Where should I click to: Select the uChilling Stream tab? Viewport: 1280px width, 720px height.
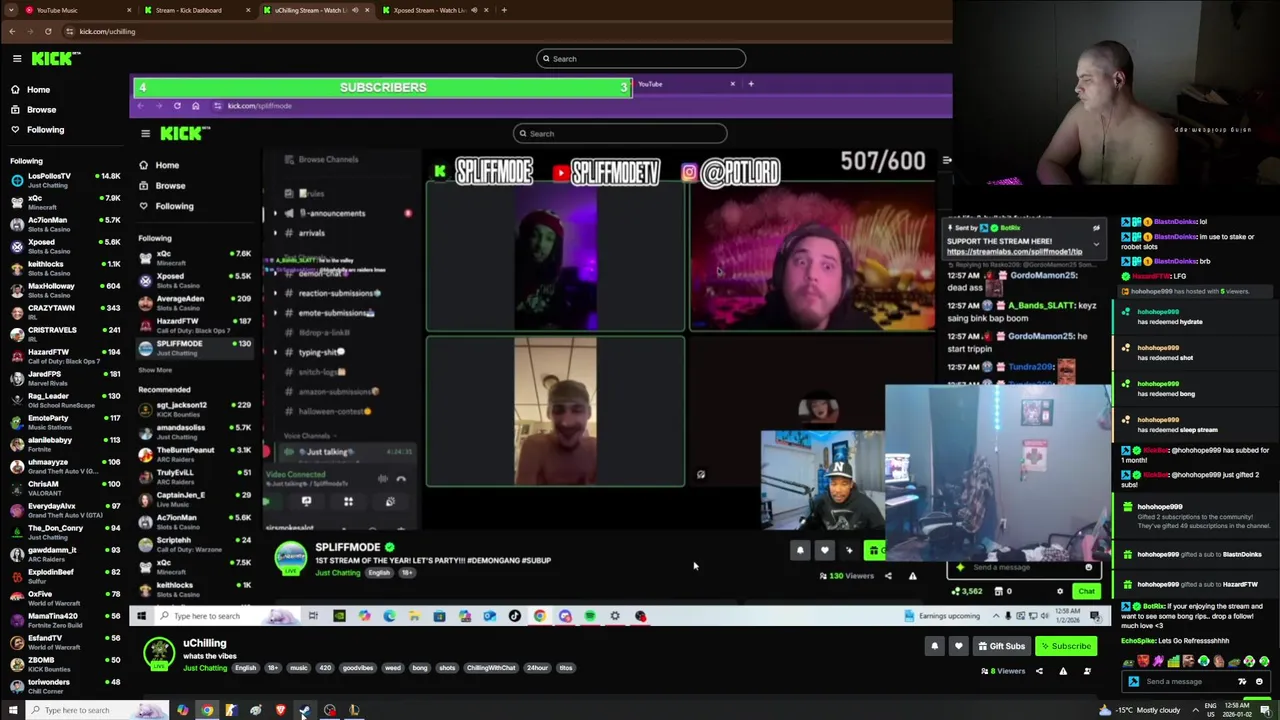(x=315, y=10)
